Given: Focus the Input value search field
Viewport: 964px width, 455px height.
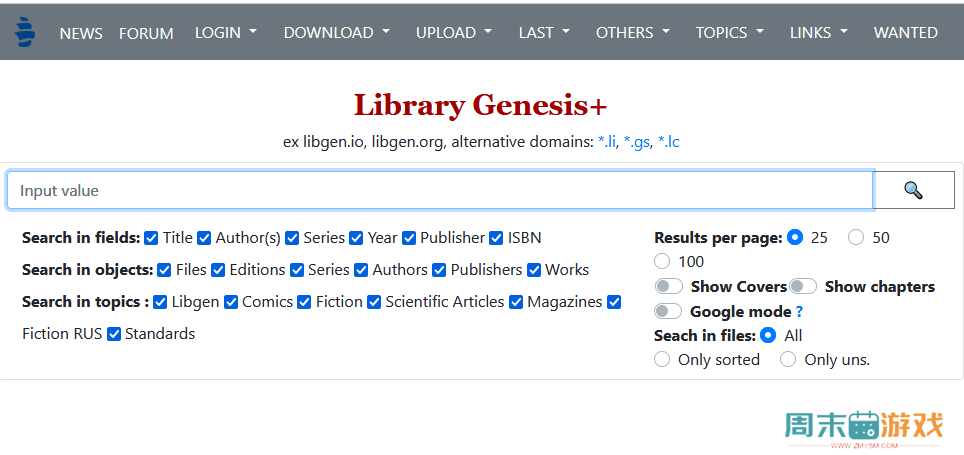Looking at the screenshot, I should [440, 190].
